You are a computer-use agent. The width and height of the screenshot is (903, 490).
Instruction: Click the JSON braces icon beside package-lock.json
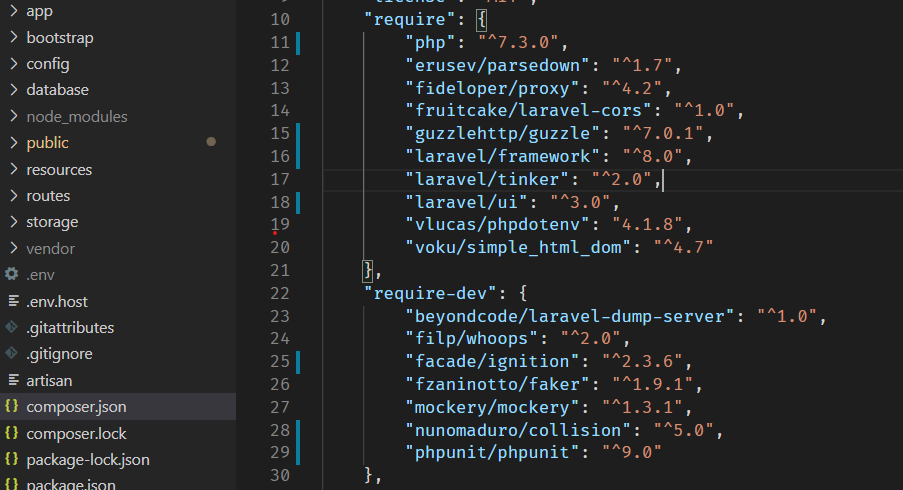pos(12,459)
